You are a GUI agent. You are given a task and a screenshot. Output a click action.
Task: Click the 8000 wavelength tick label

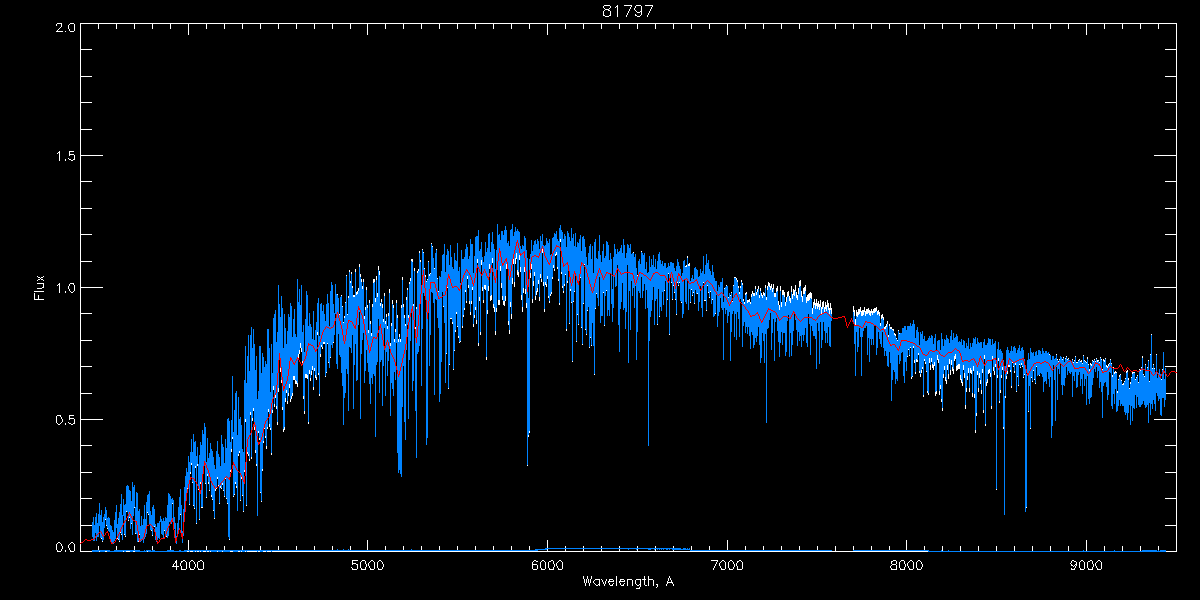tap(906, 565)
